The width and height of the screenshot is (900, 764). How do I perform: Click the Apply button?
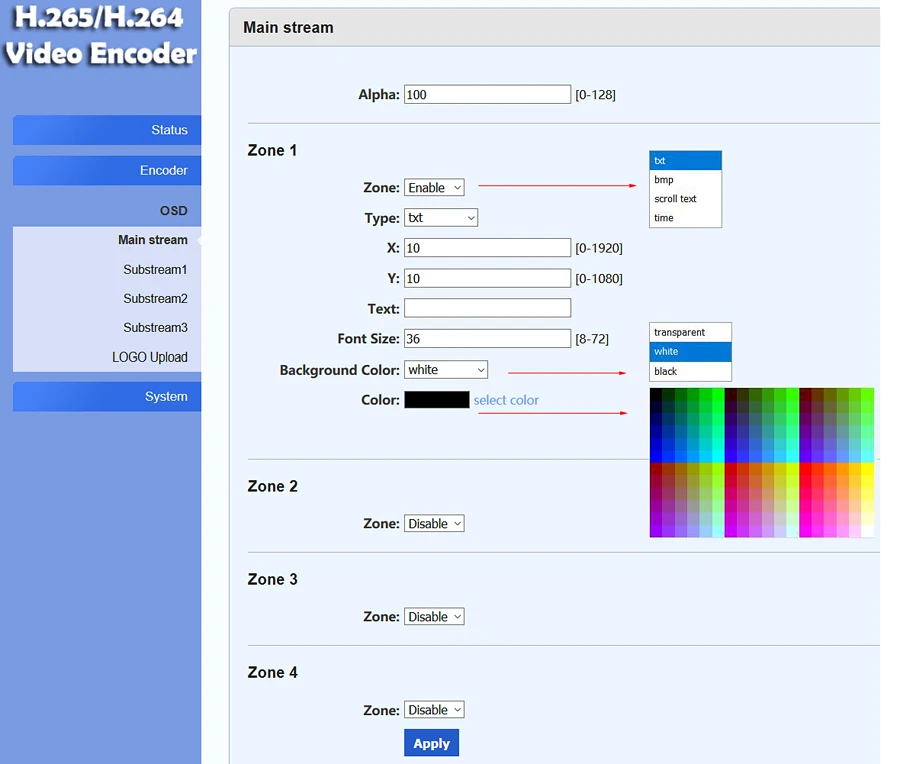pos(432,743)
